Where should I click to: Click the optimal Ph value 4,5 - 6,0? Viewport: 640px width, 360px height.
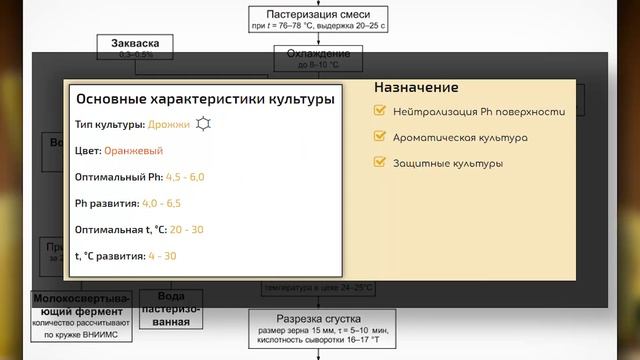click(x=185, y=177)
